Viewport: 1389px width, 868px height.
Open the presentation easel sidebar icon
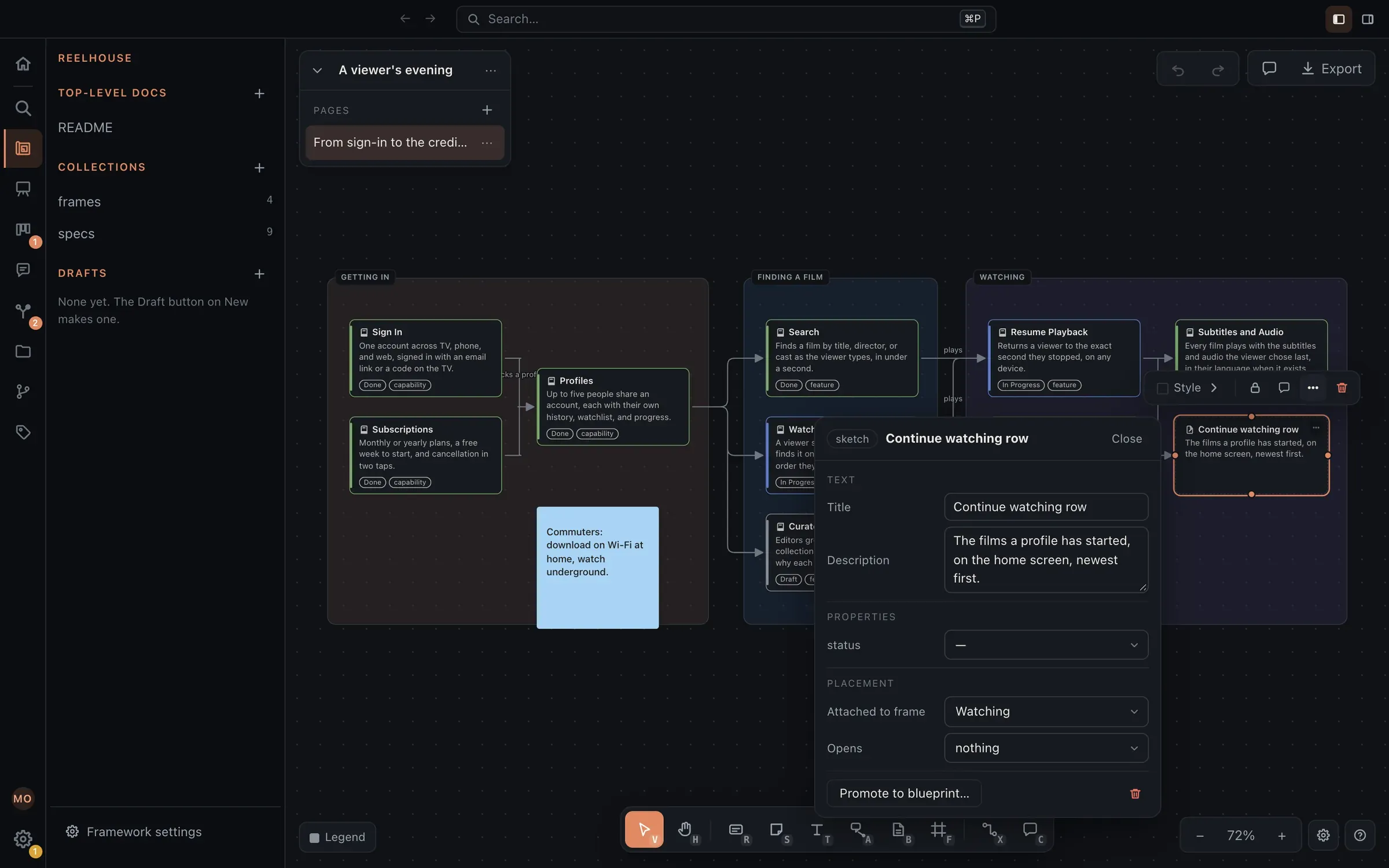(23, 189)
